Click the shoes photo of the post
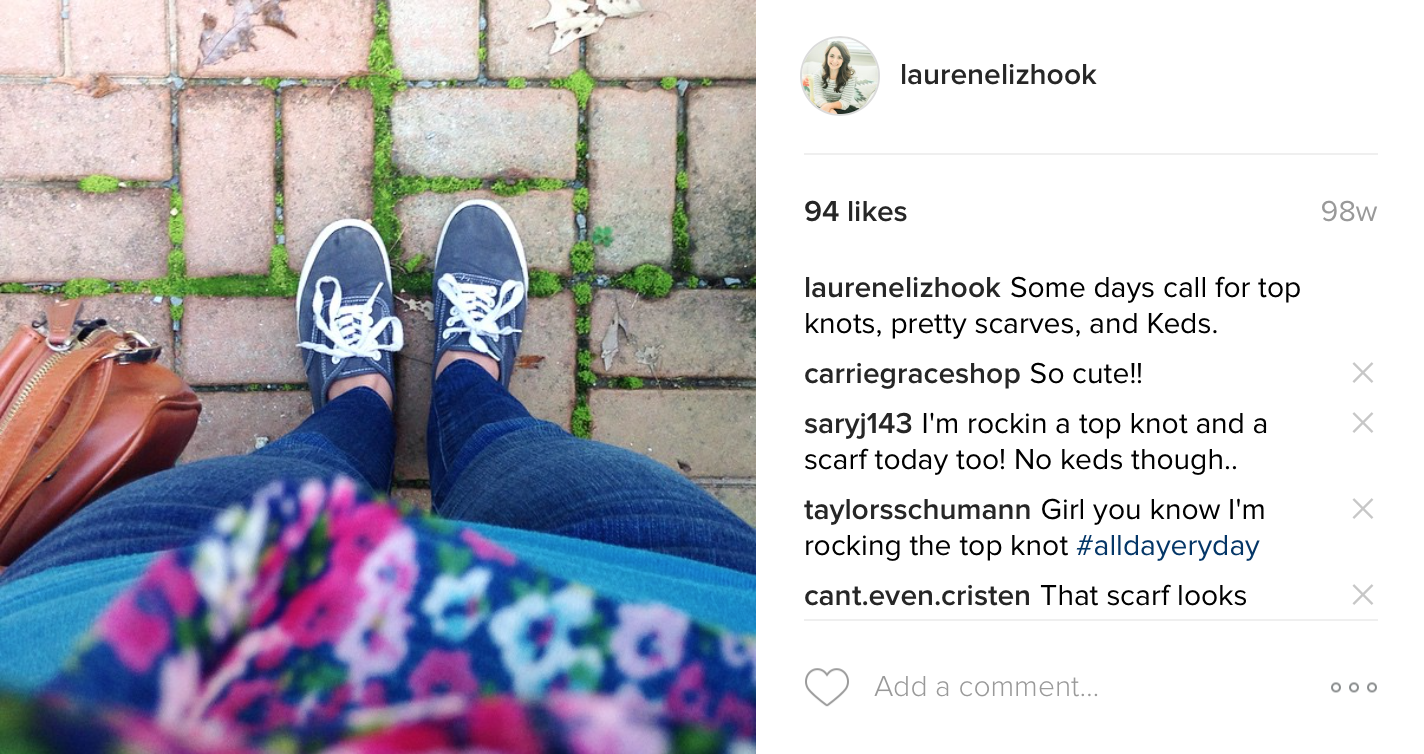Image resolution: width=1424 pixels, height=754 pixels. [377, 377]
